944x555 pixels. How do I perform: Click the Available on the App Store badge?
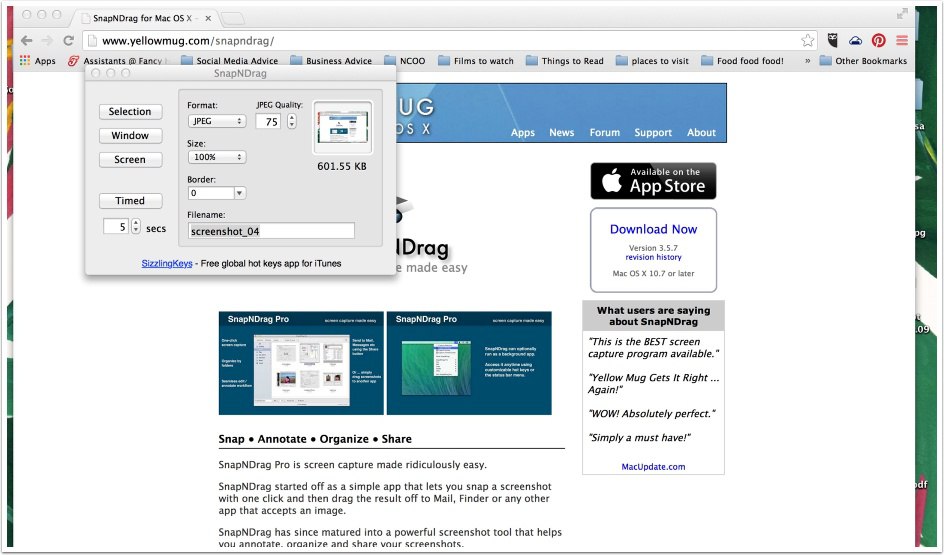click(653, 181)
